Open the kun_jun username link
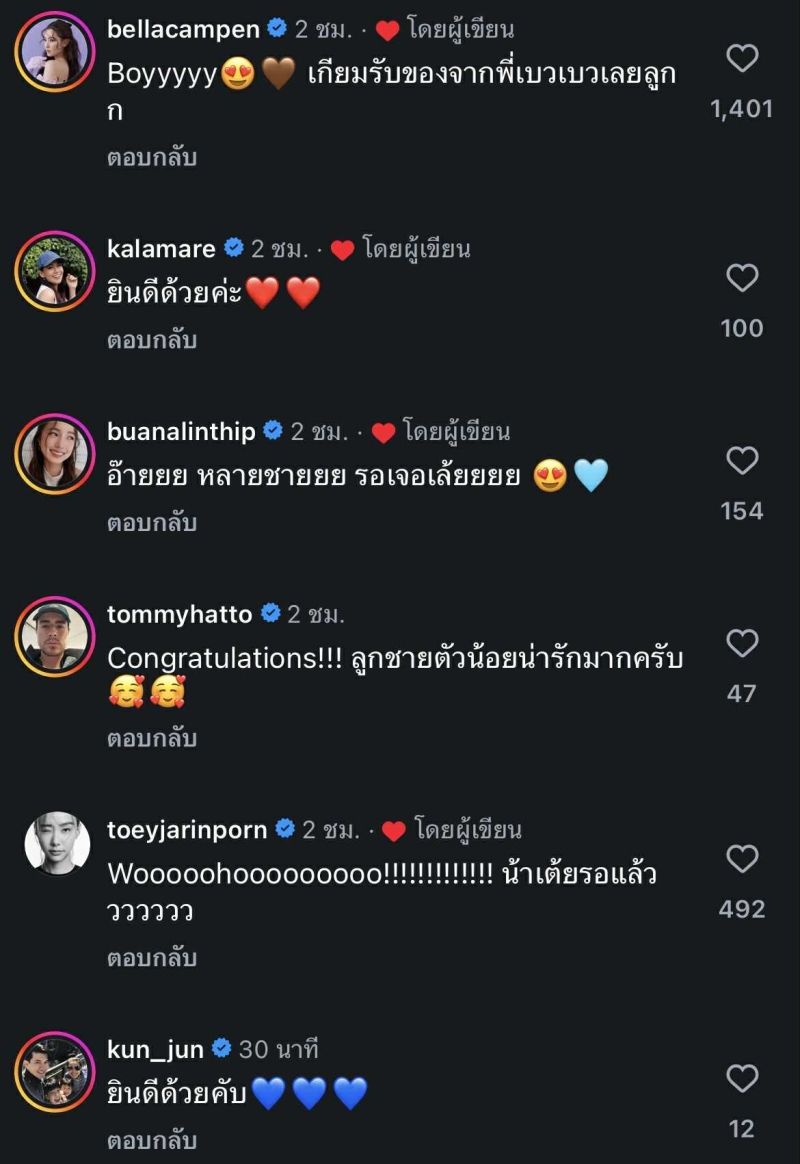This screenshot has width=800, height=1164. click(x=155, y=1049)
